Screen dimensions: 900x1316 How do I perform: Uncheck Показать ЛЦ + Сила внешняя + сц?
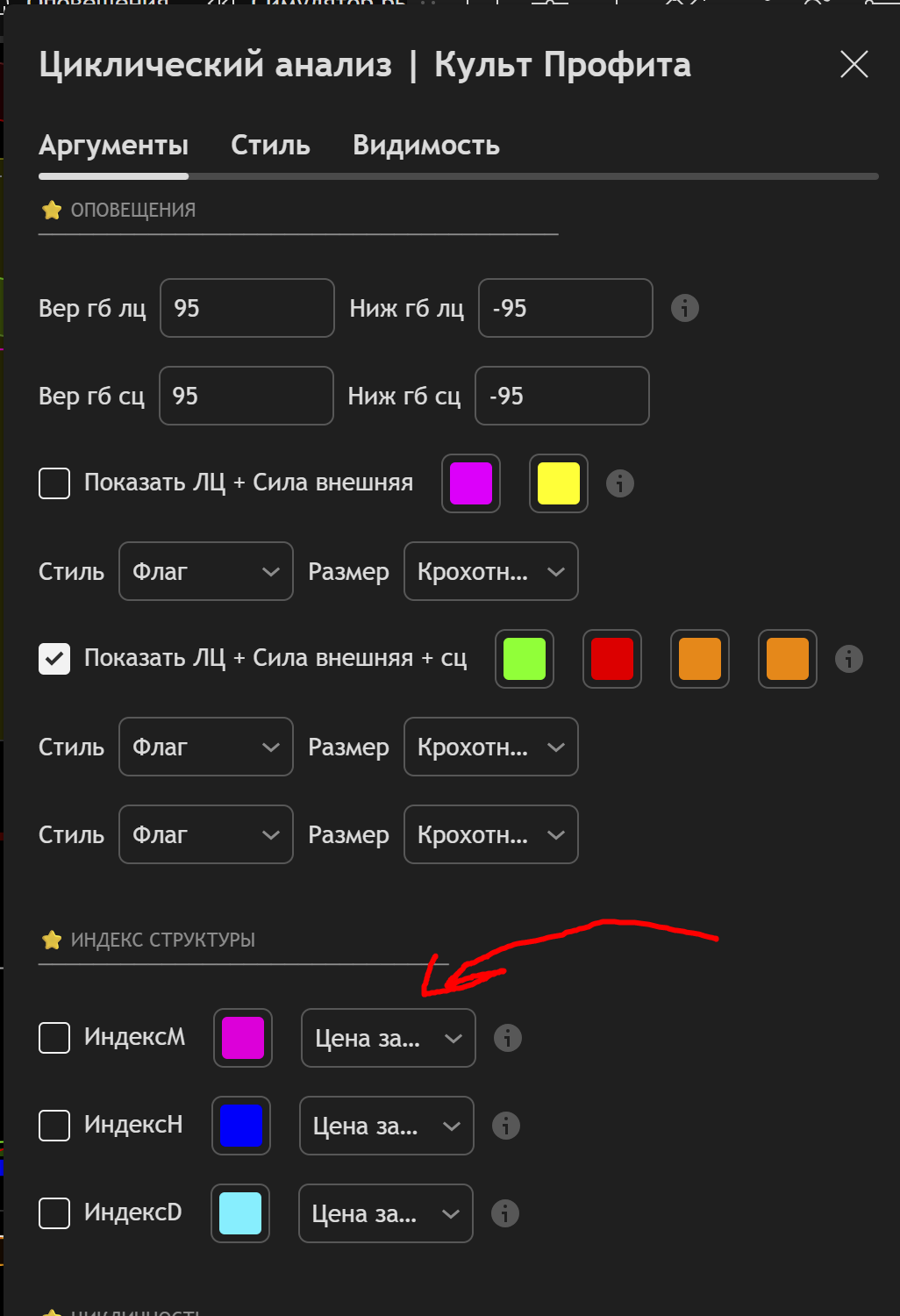(54, 659)
